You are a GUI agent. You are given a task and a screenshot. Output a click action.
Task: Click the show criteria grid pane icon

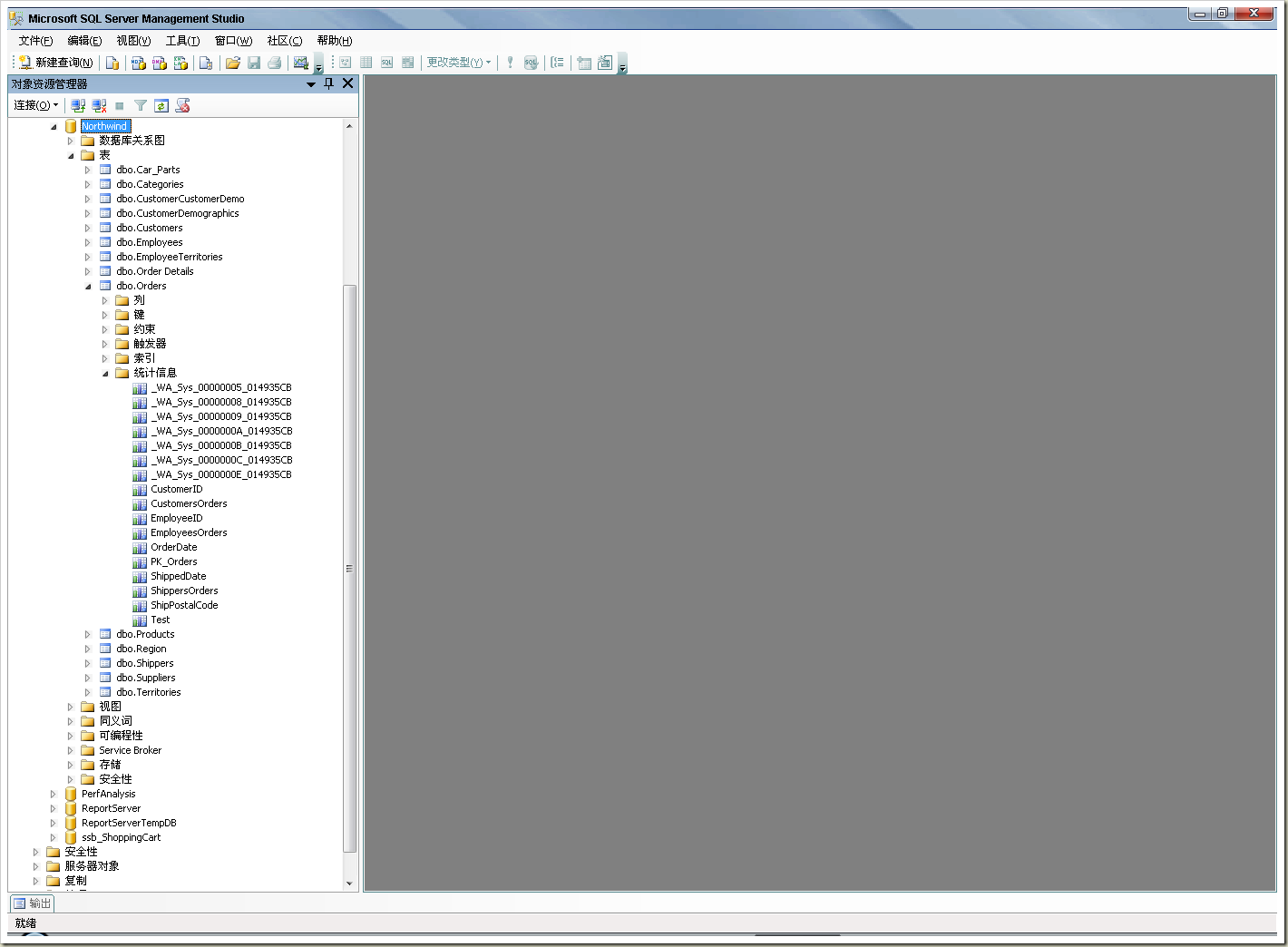tap(366, 63)
